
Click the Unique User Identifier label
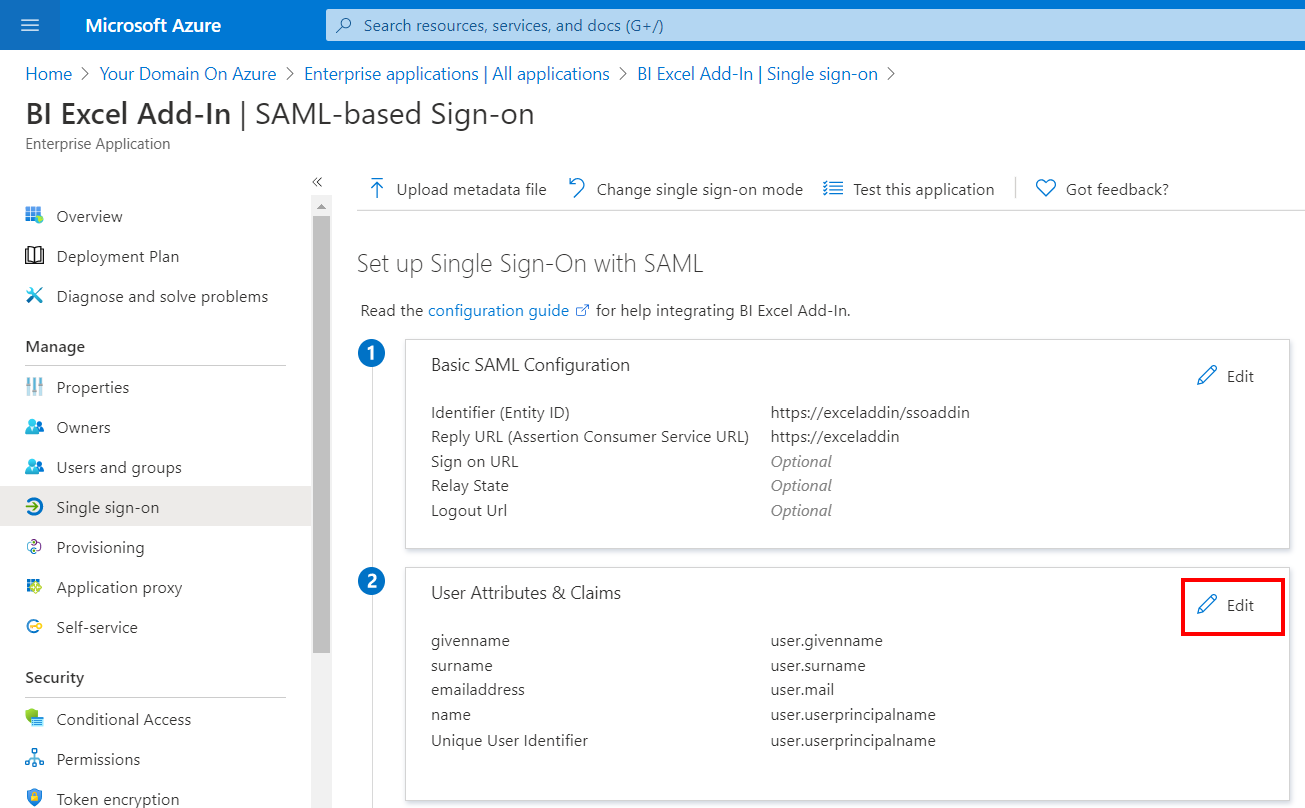point(510,741)
